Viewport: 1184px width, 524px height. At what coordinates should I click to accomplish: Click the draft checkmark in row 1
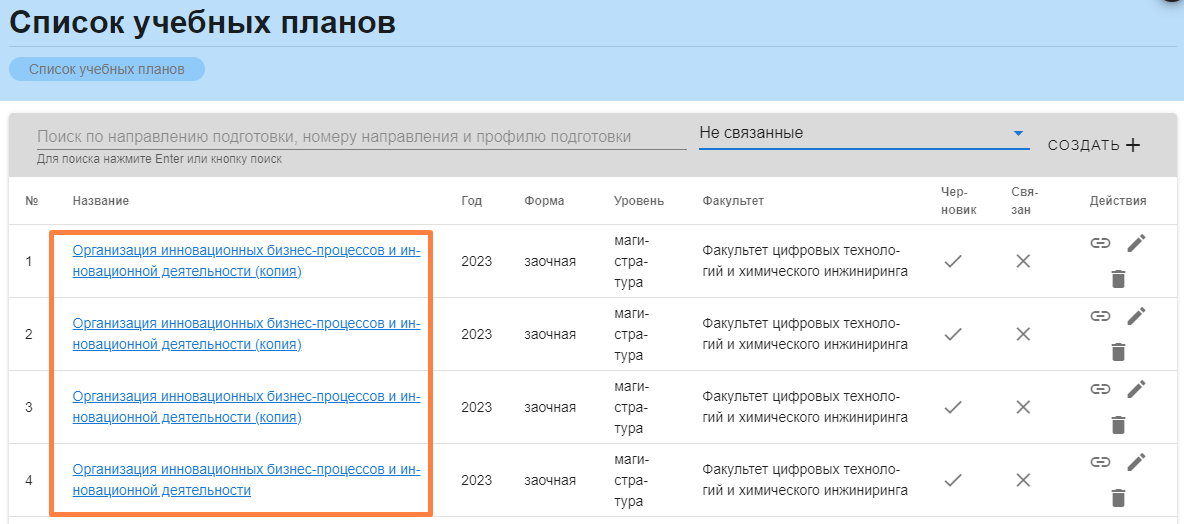tap(953, 261)
